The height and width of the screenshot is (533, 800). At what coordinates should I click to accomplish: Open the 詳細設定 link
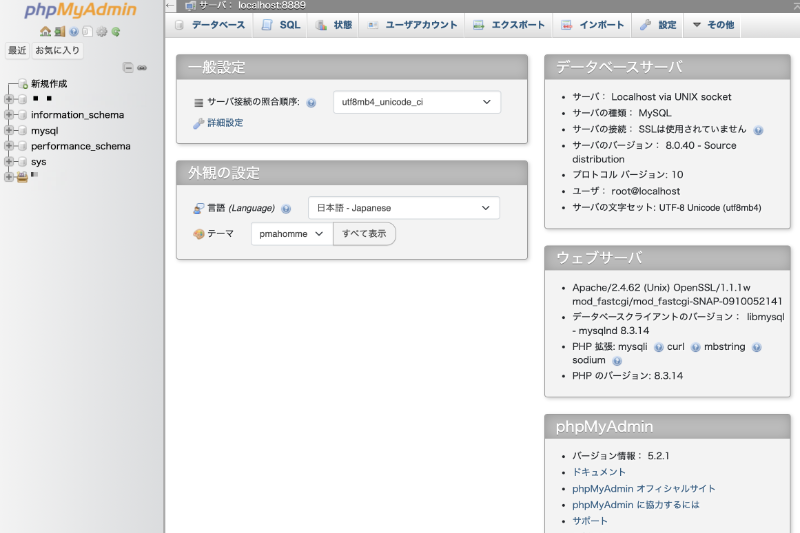pos(225,123)
